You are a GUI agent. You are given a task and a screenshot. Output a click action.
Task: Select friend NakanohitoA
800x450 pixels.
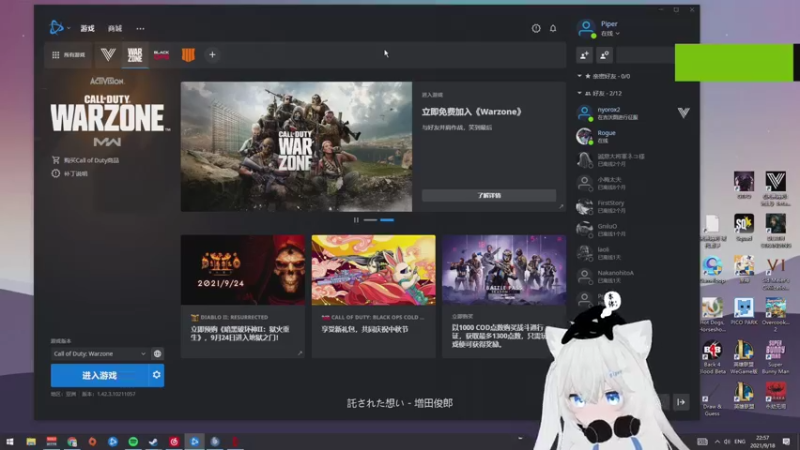click(633, 276)
